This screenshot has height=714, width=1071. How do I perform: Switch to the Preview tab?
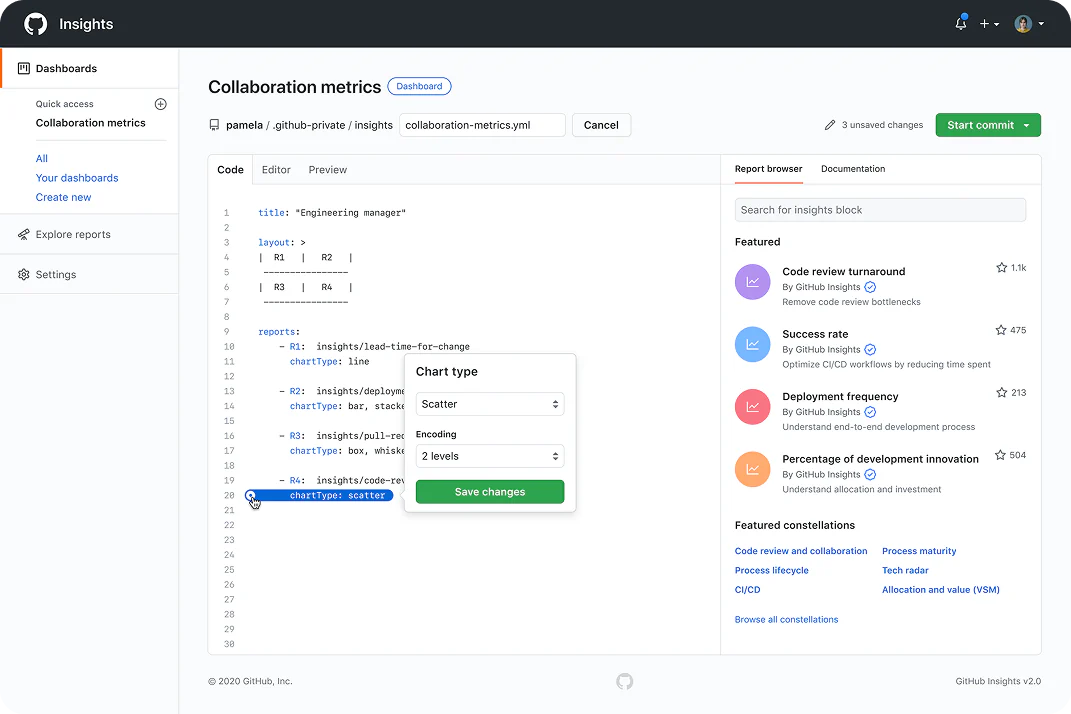(327, 169)
